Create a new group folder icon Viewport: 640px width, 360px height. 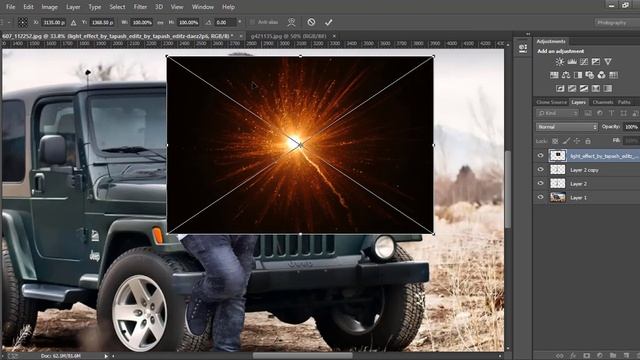pos(613,356)
